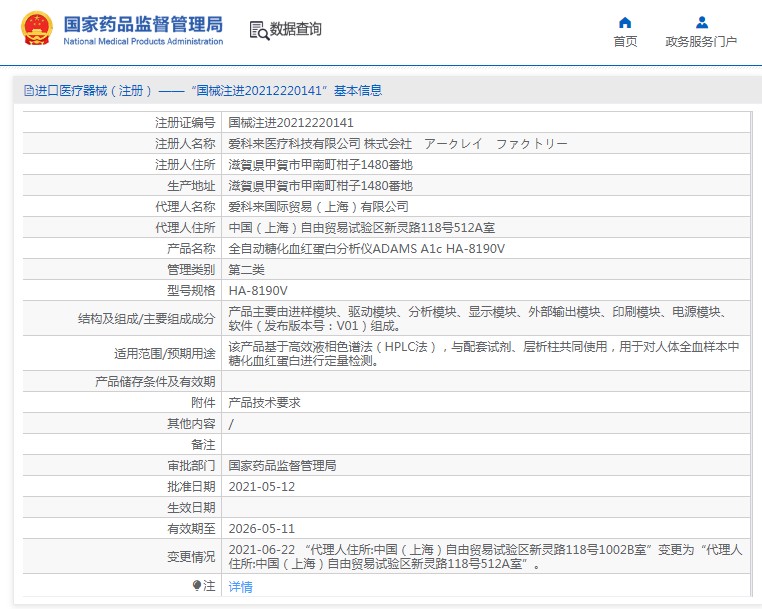
Task: Click the bulb icon beside 注
Action: (196, 585)
